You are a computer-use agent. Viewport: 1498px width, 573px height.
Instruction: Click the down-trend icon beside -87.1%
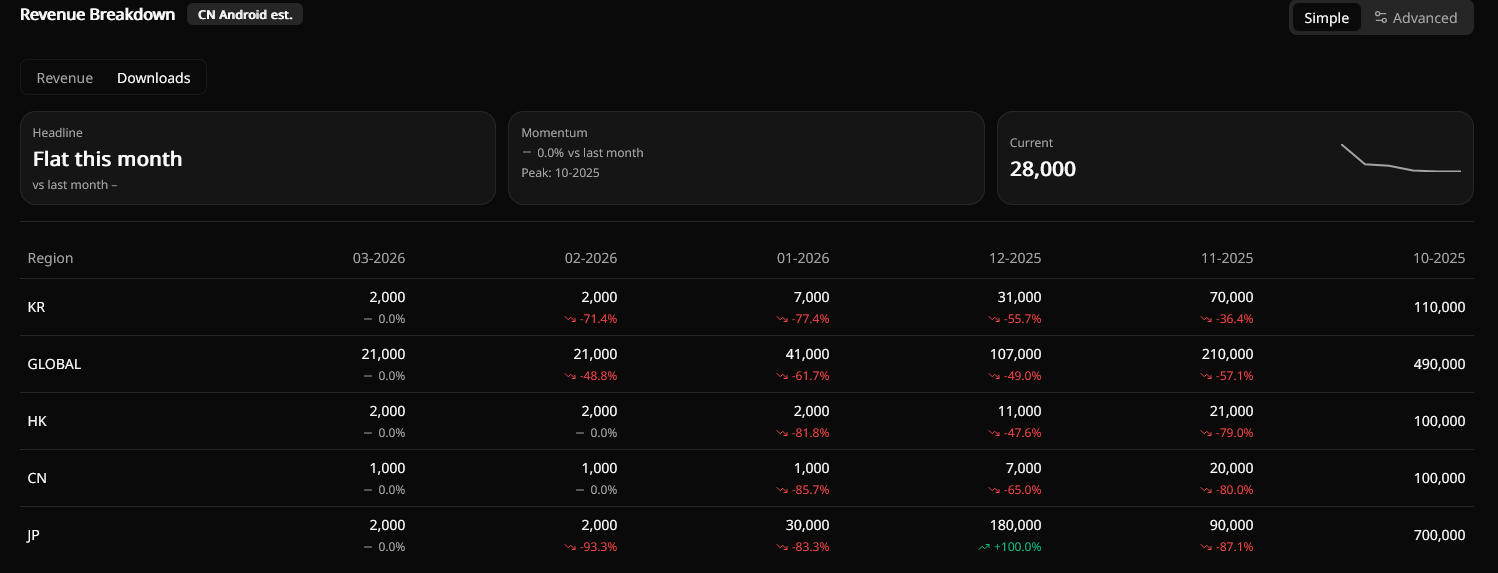pos(1206,547)
